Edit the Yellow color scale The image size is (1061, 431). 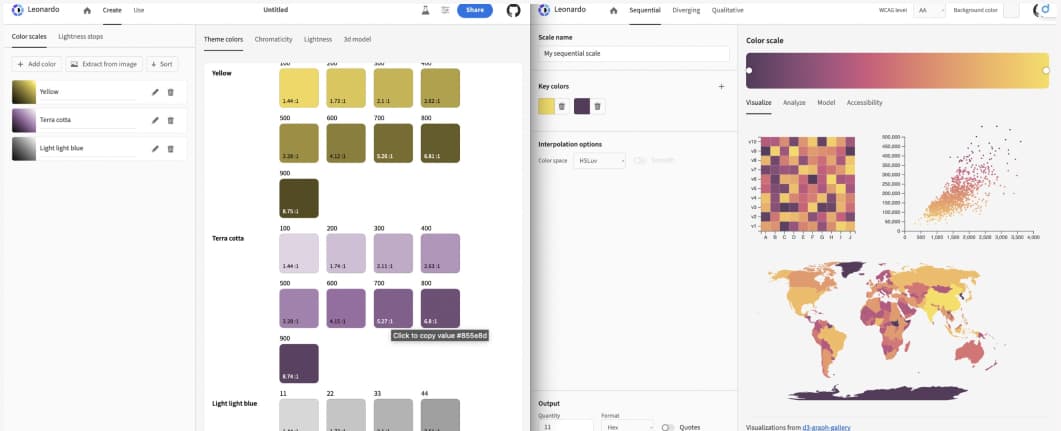pos(155,92)
